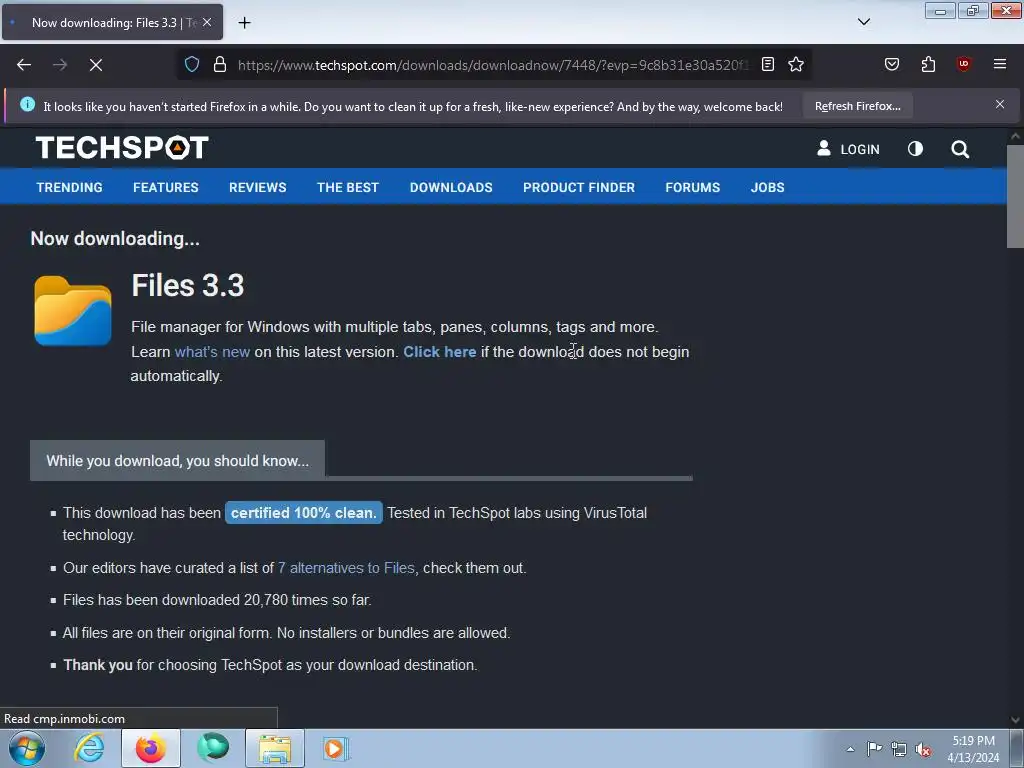Click 'Files 3.3' heading text

188,285
